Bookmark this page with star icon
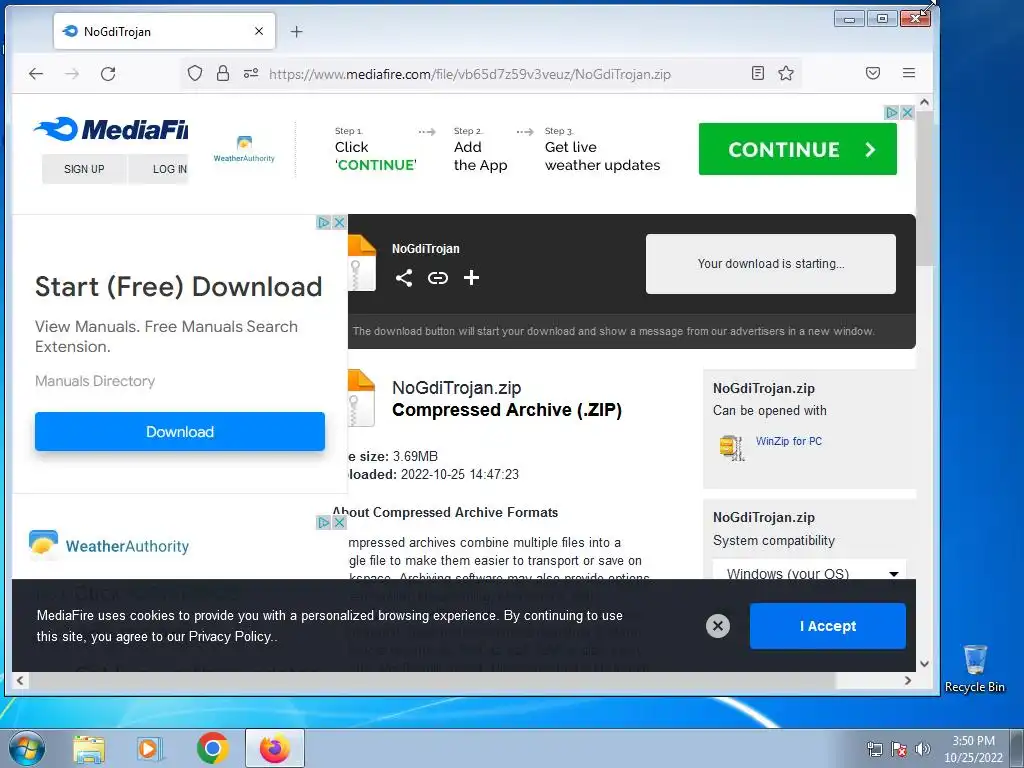1024x768 pixels. pos(786,73)
